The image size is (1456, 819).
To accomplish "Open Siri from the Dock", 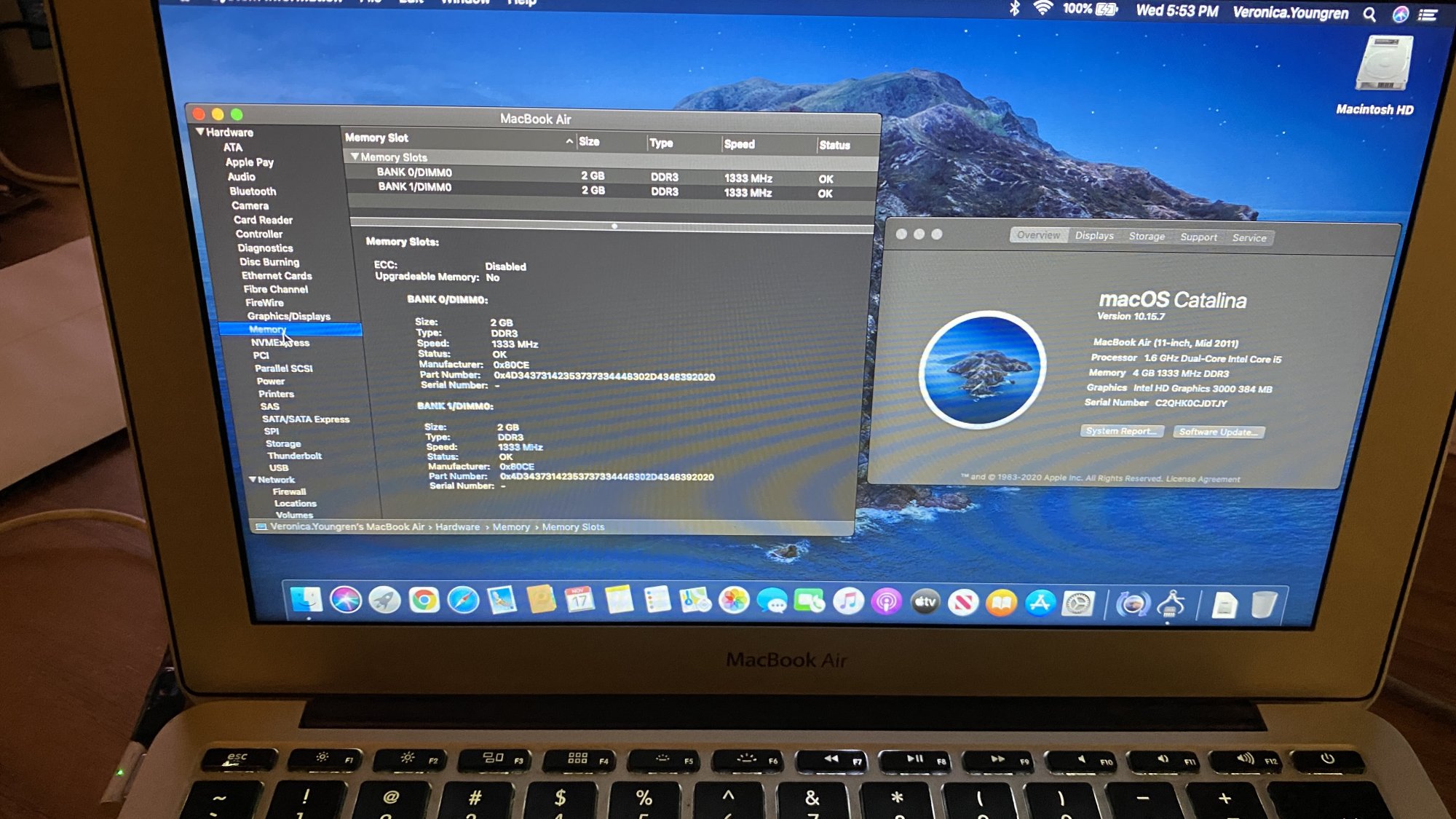I will pyautogui.click(x=345, y=600).
